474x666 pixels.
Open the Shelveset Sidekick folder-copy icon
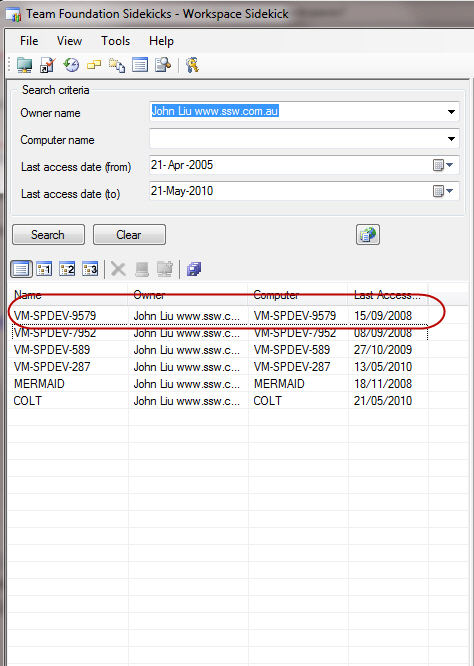coord(117,65)
